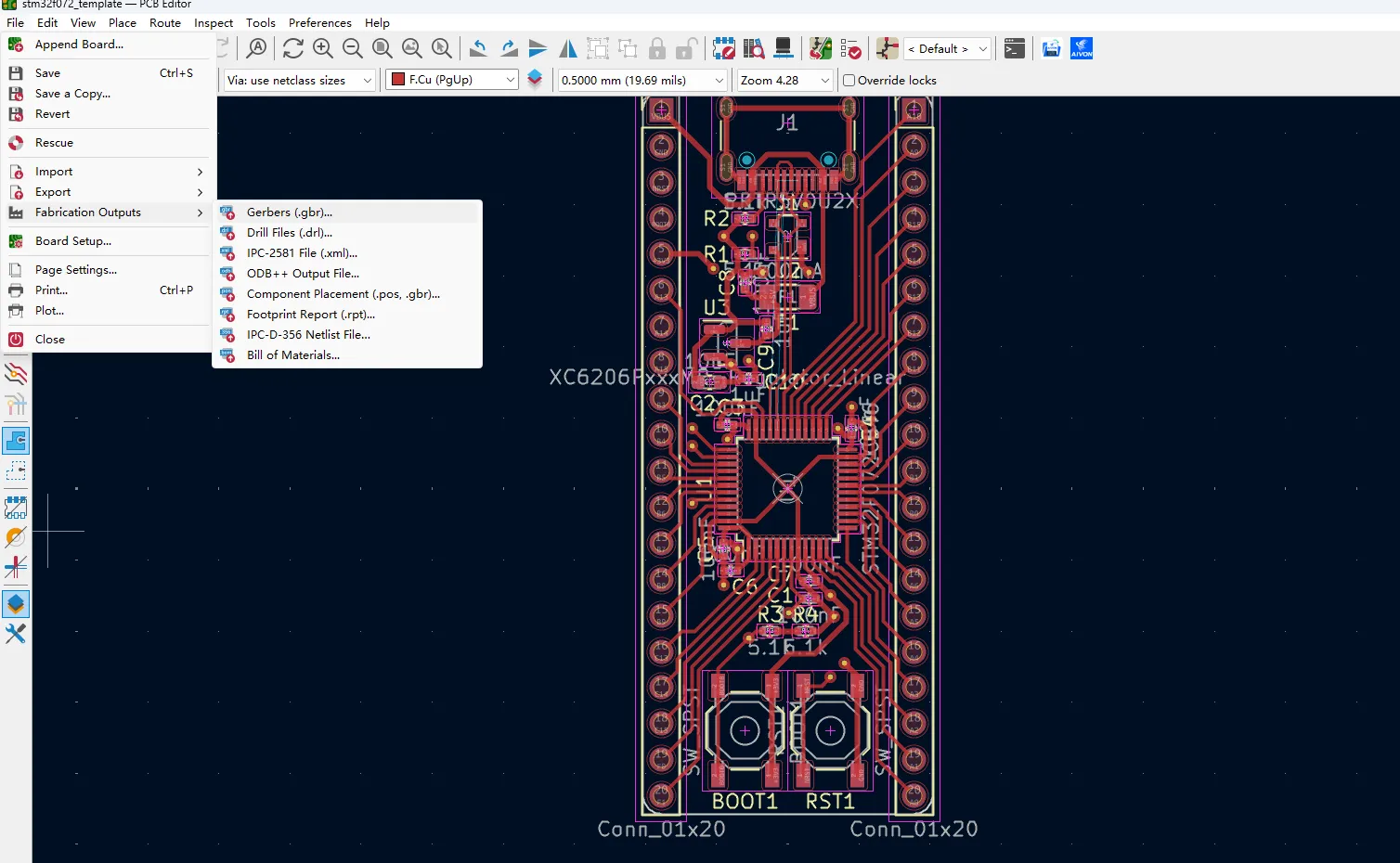Open the View menu
Image resolution: width=1400 pixels, height=863 pixels.
pos(83,22)
